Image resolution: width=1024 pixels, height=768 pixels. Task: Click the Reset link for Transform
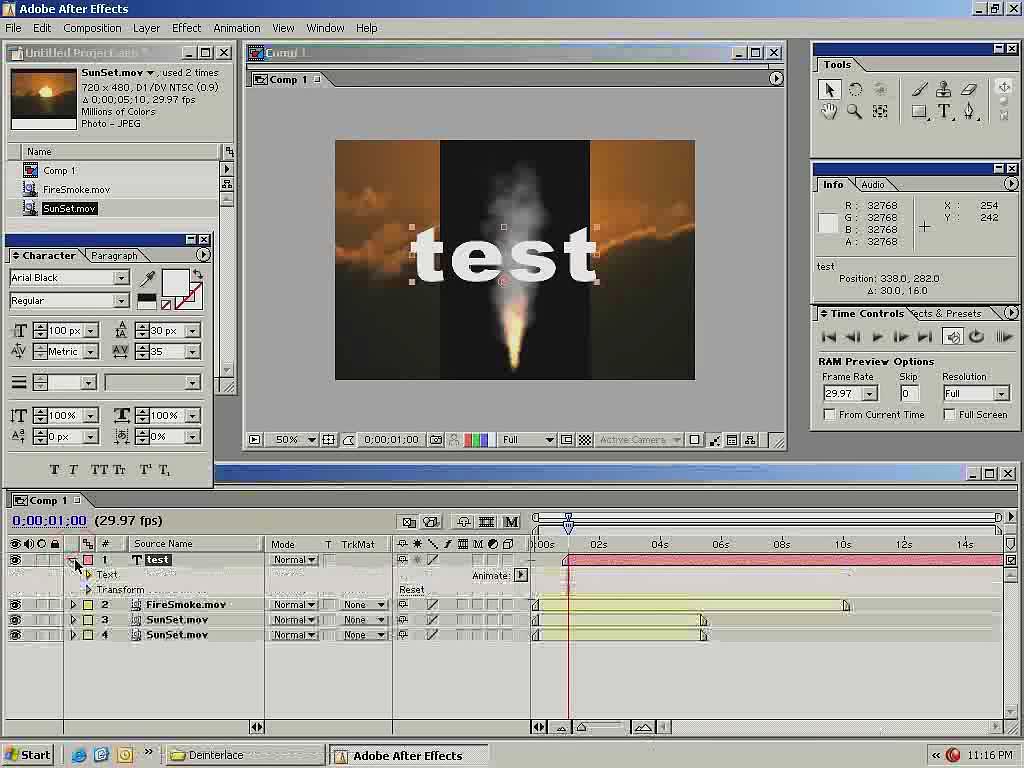click(411, 590)
